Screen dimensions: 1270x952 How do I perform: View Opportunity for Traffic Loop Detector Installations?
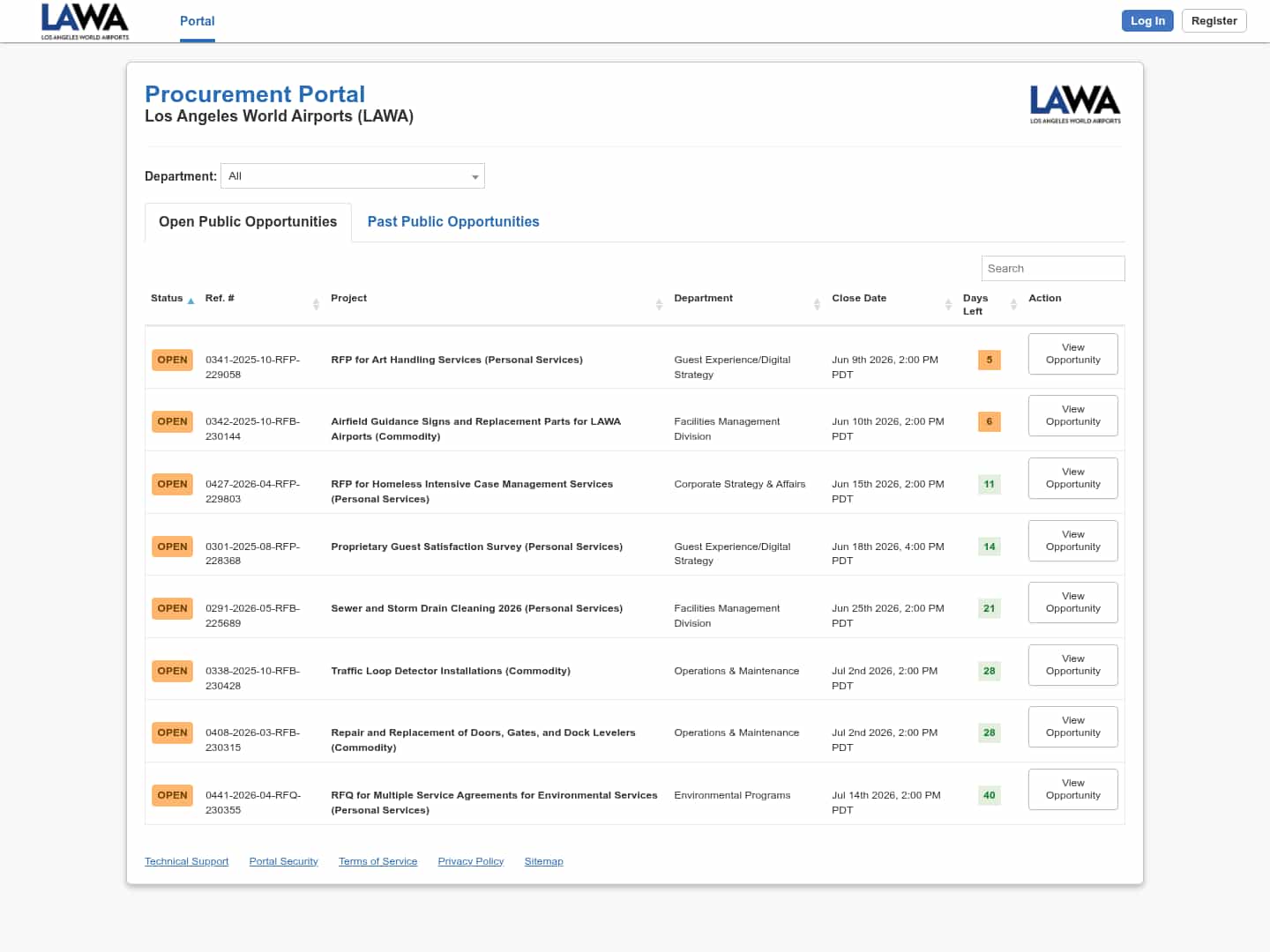coord(1072,665)
